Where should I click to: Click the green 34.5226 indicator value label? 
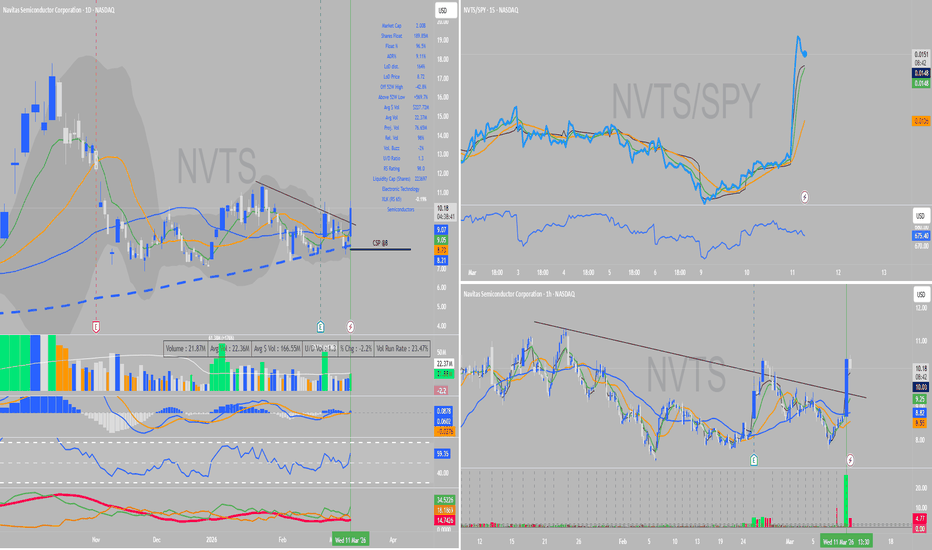(445, 499)
